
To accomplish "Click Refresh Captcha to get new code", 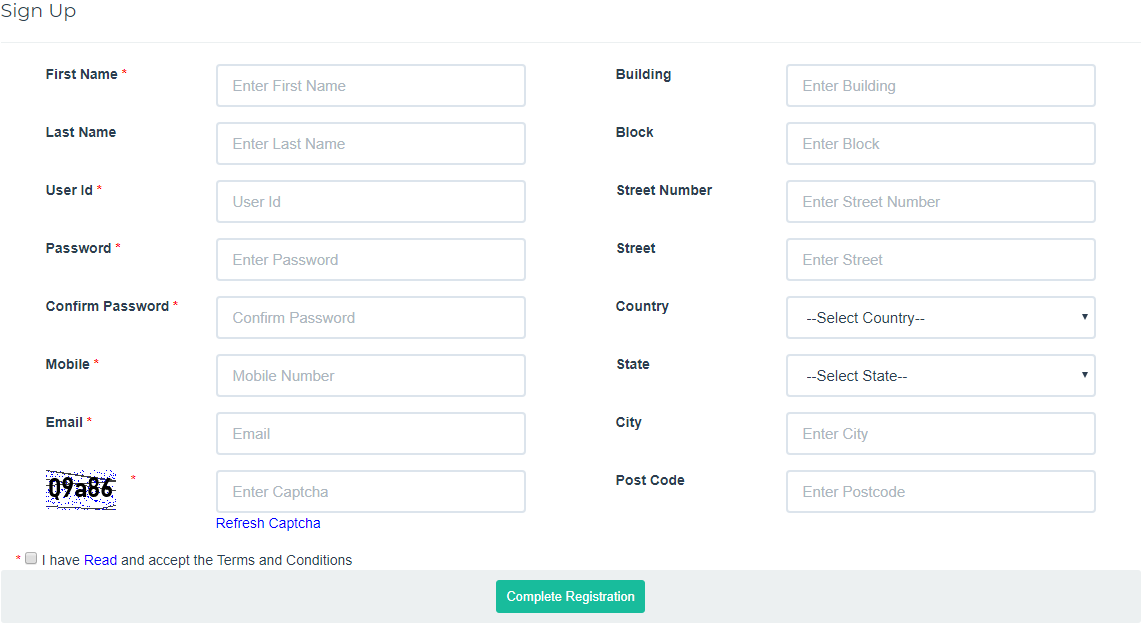I will (268, 523).
